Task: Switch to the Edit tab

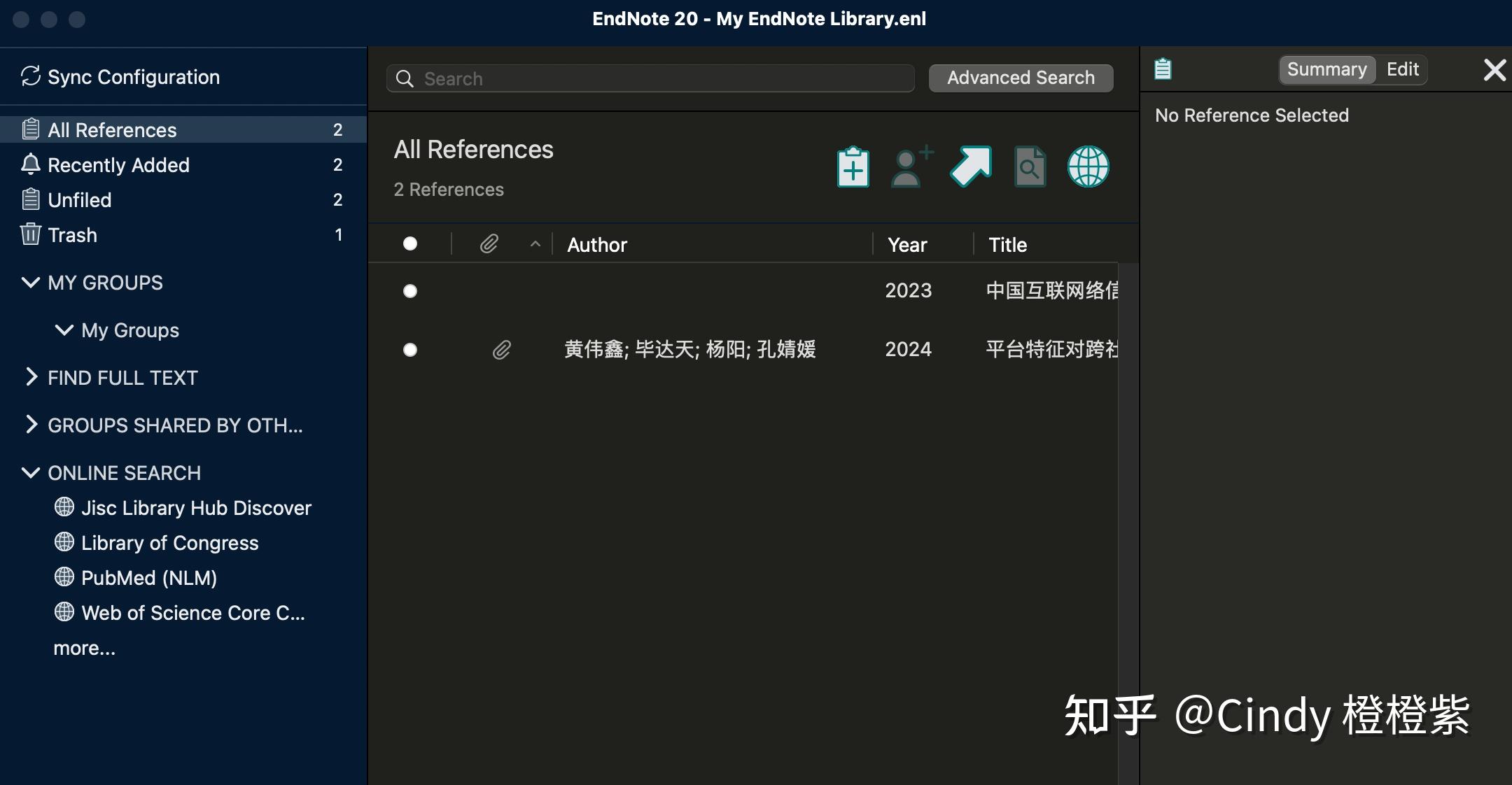Action: click(x=1402, y=69)
